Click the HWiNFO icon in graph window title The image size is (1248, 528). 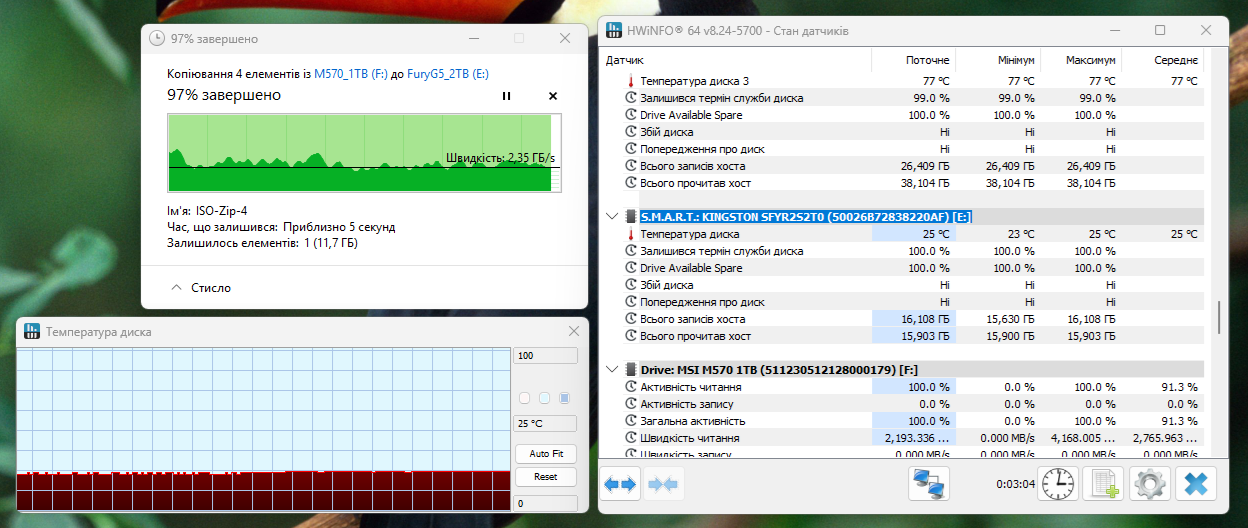[31, 331]
